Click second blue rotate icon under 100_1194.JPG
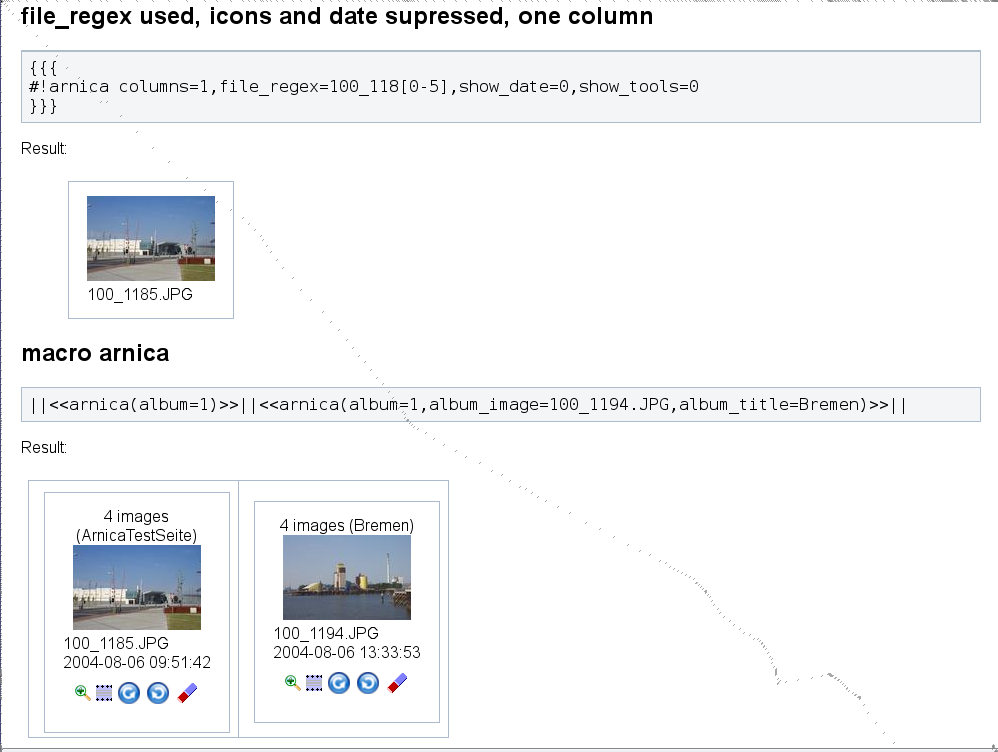The width and height of the screenshot is (998, 752). pos(368,683)
